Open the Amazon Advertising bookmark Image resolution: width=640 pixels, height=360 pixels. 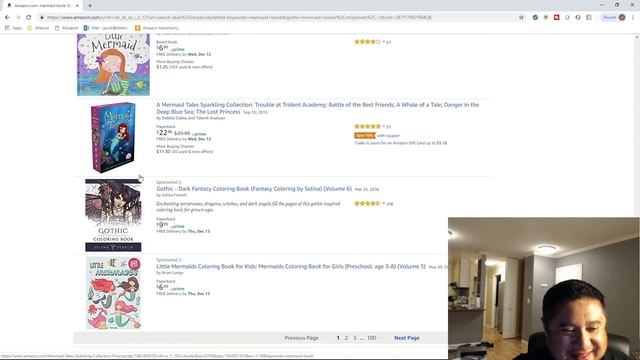tap(157, 28)
